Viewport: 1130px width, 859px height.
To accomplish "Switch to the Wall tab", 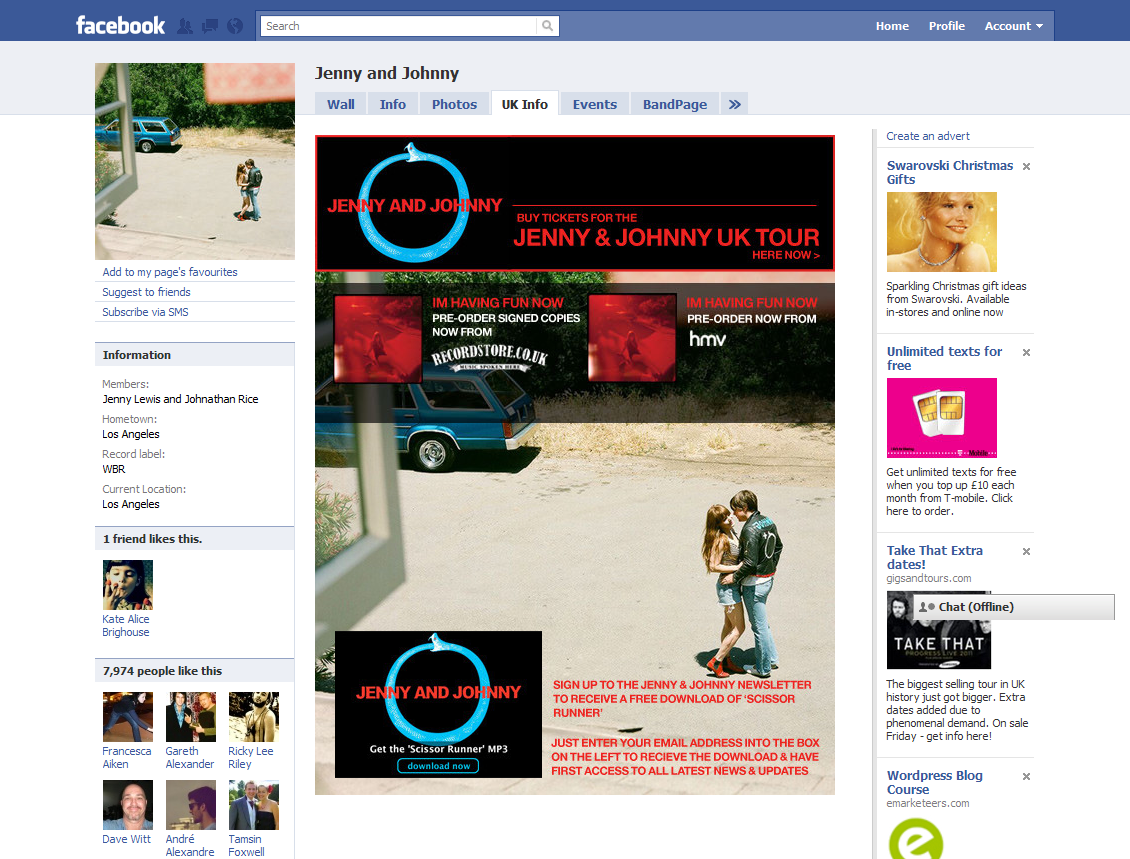I will tap(341, 104).
